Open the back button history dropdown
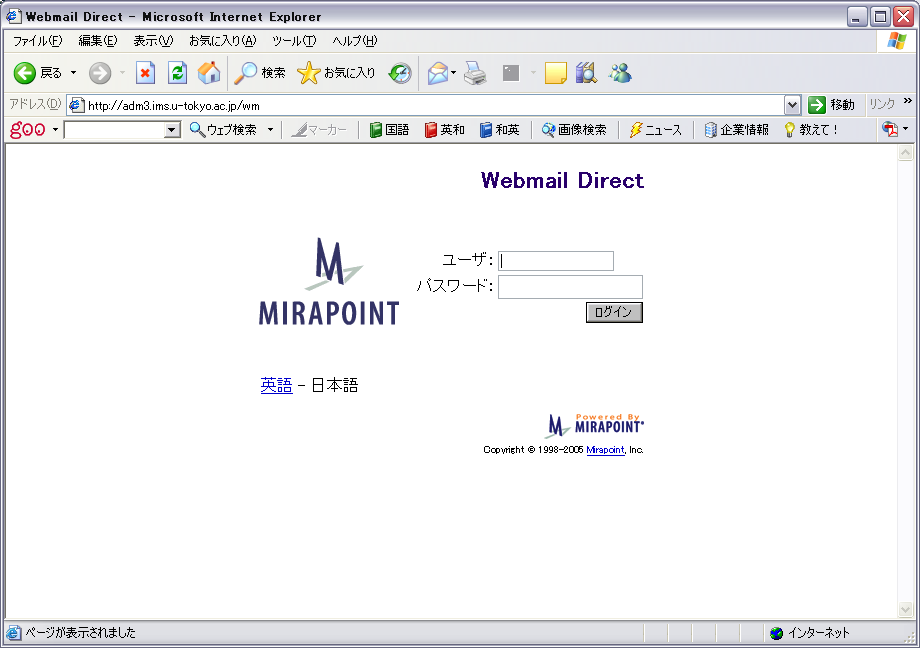The width and height of the screenshot is (920, 648). coord(73,73)
